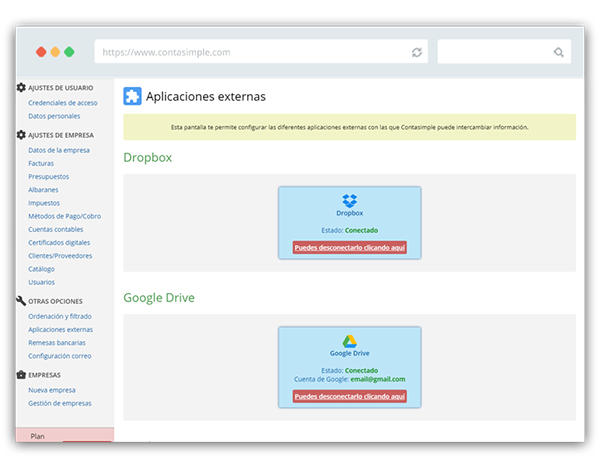
Task: Click the gear icon beside Ajustes de empresa
Action: pos(21,135)
